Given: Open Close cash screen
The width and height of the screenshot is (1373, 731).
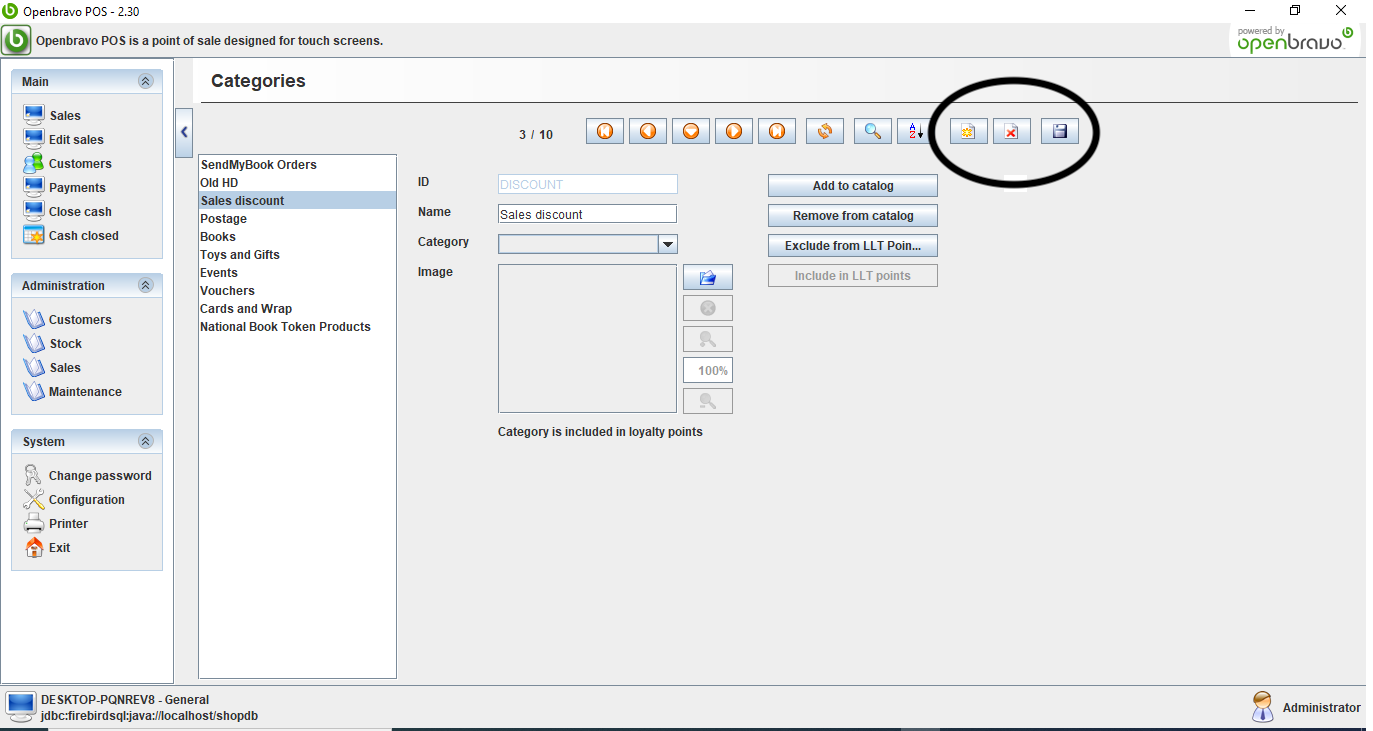Looking at the screenshot, I should (67, 211).
